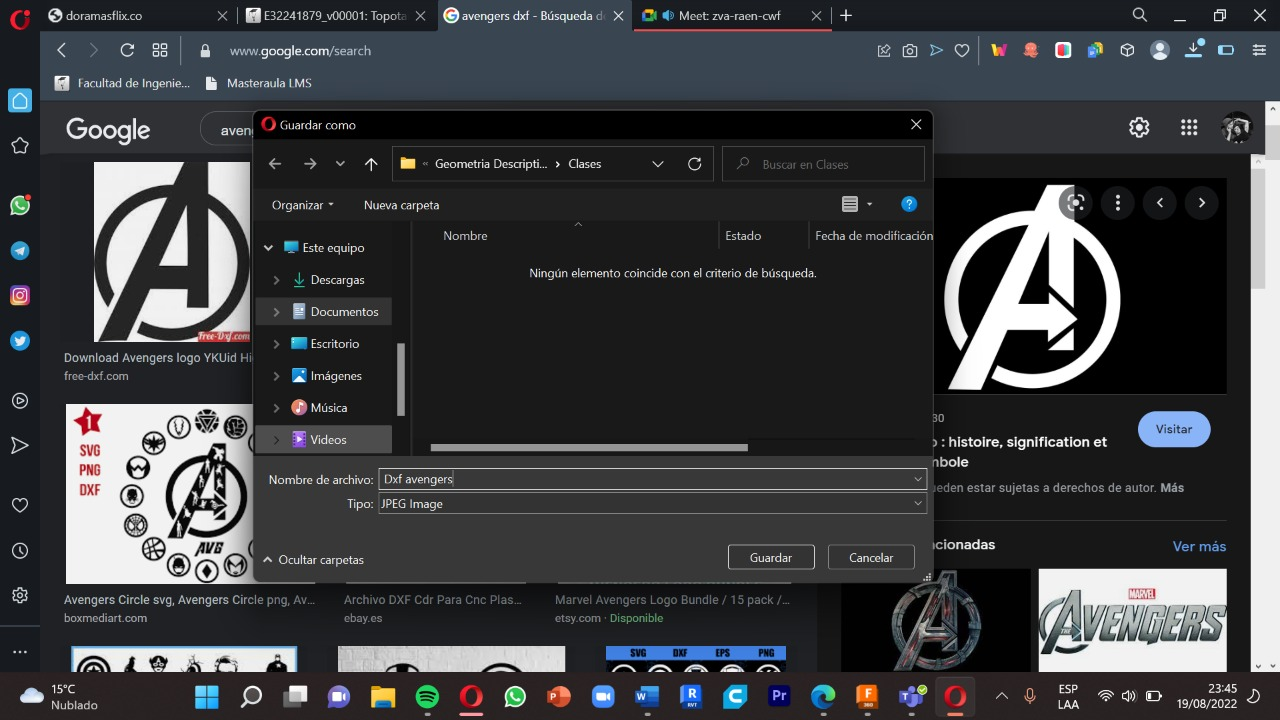Open Masteraula LMS bookmark
This screenshot has width=1280, height=720.
pos(258,83)
